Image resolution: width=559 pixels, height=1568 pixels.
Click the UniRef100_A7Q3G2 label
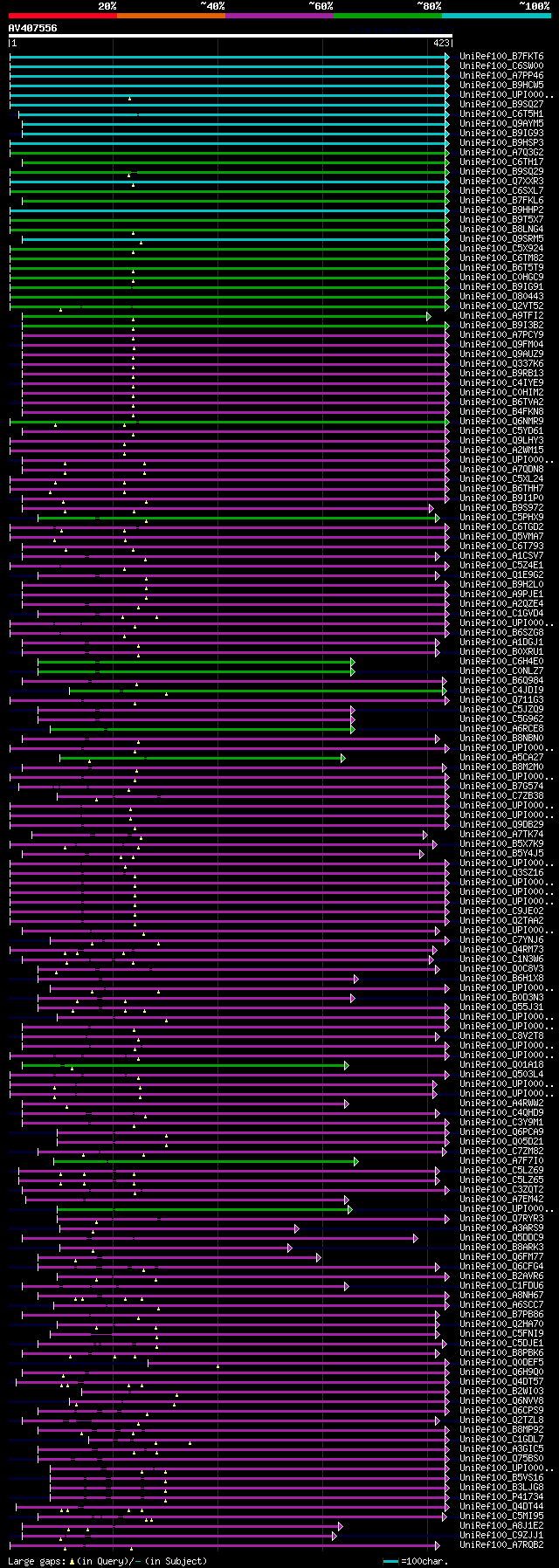[x=501, y=152]
